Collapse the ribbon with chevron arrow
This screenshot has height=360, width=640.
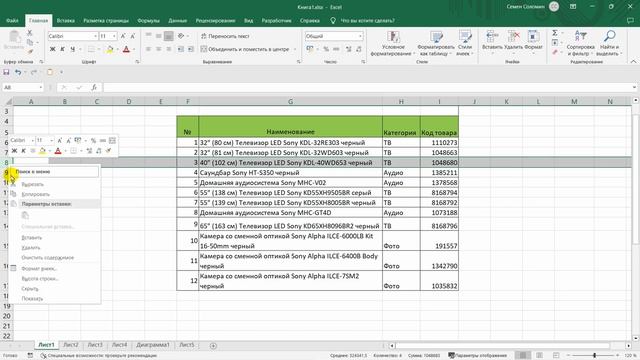pyautogui.click(x=633, y=62)
